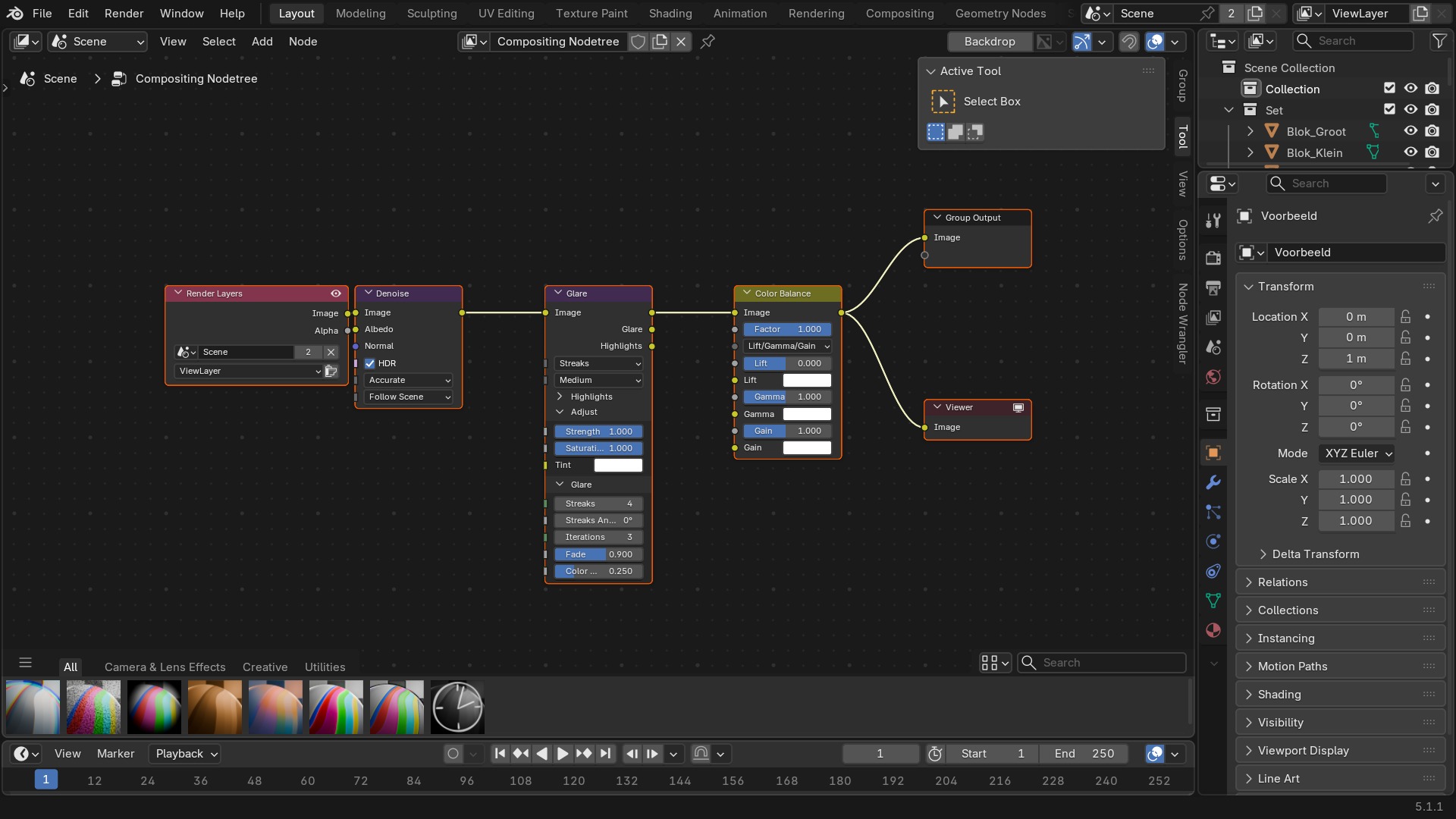Open Glare quality Medium dropdown
The height and width of the screenshot is (819, 1456).
tap(599, 380)
